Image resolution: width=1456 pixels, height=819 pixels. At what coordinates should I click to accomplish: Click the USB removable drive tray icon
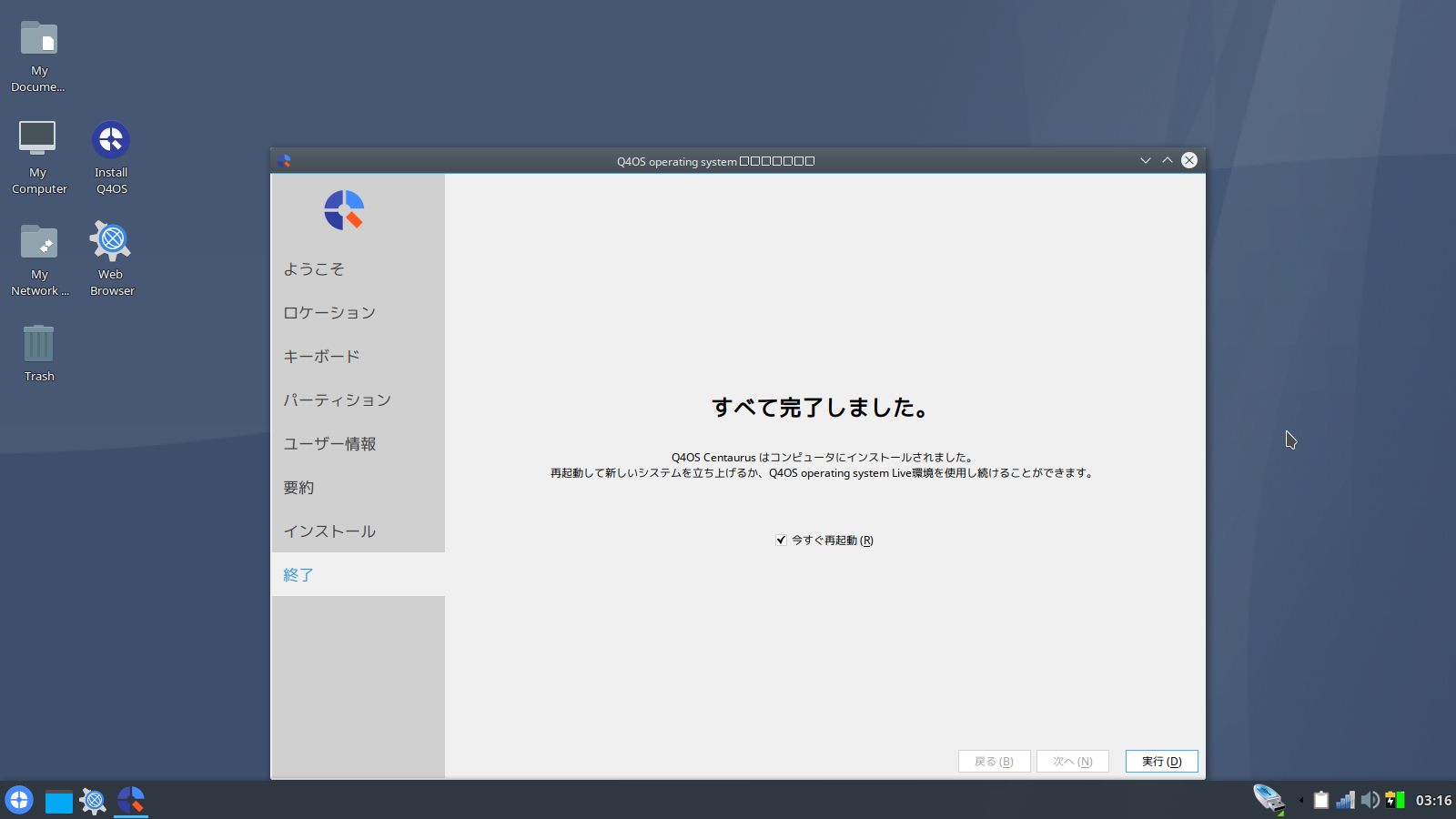tap(1269, 799)
